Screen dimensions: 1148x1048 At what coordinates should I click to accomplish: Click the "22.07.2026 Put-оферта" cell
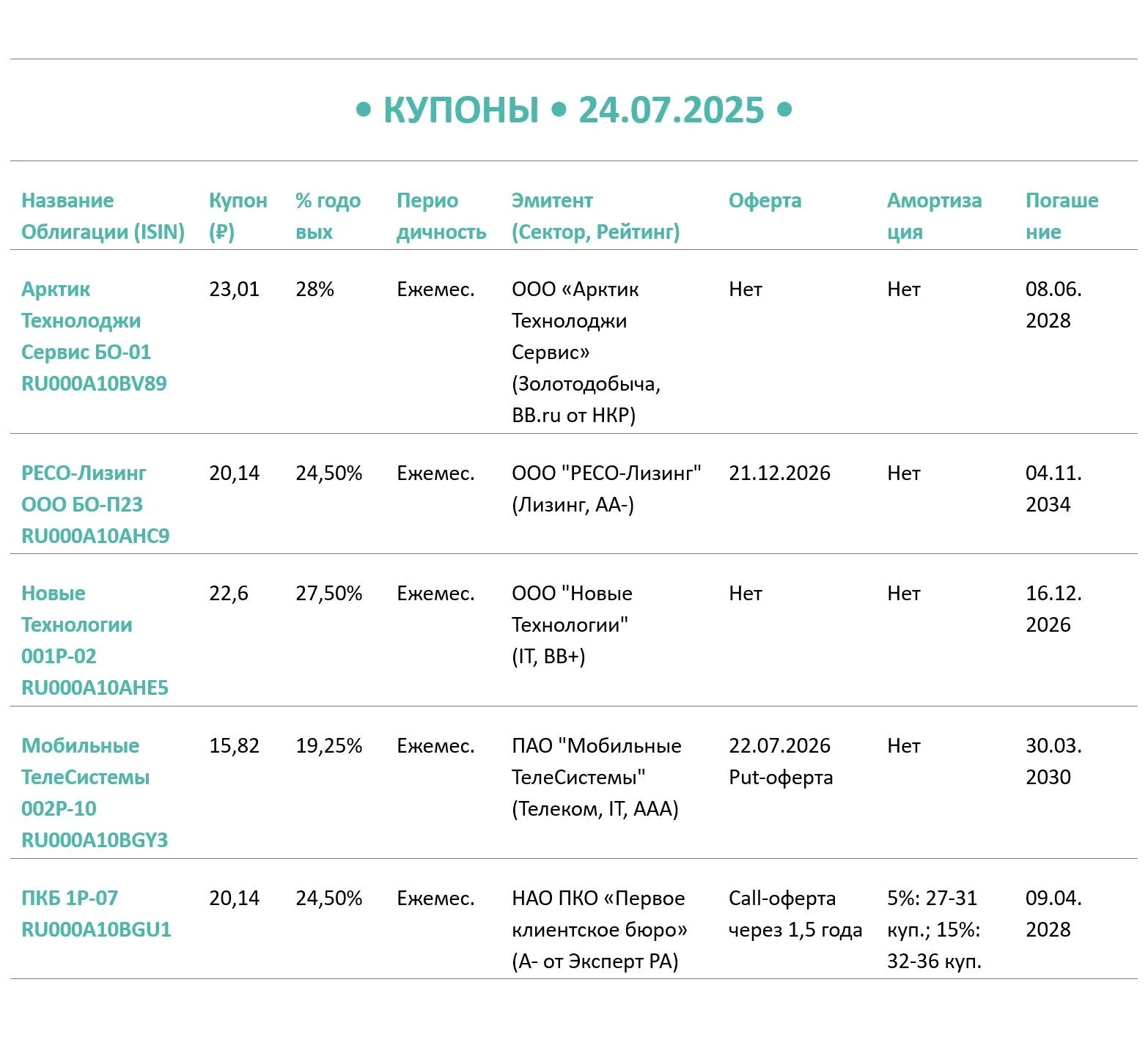(781, 761)
